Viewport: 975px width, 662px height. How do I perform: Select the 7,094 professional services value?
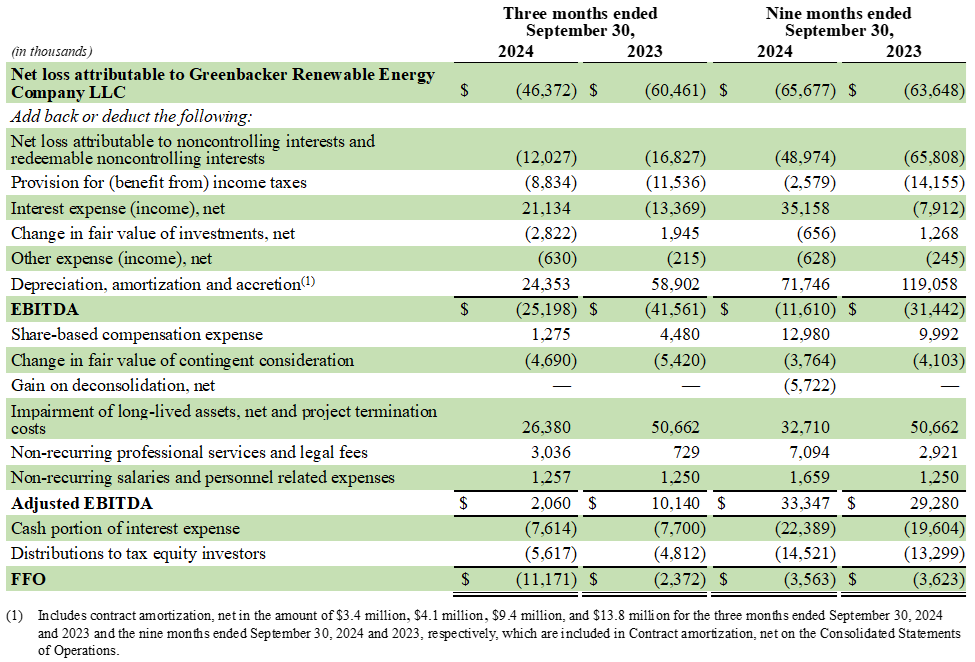[809, 453]
